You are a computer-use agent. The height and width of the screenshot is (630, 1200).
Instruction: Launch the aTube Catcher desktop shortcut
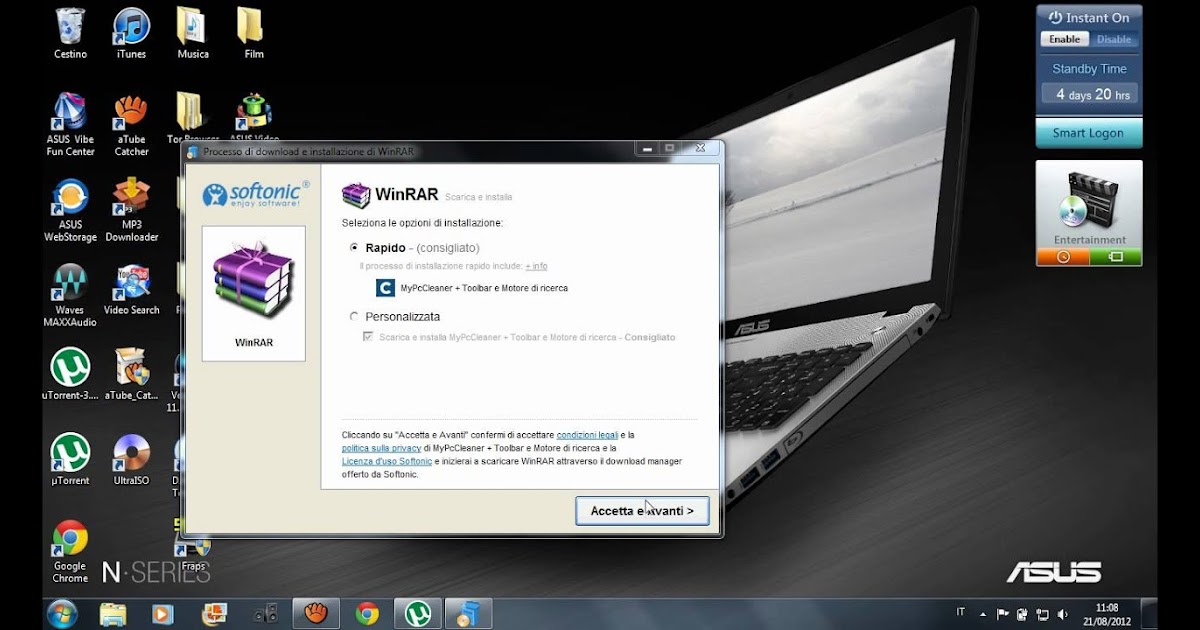(131, 125)
